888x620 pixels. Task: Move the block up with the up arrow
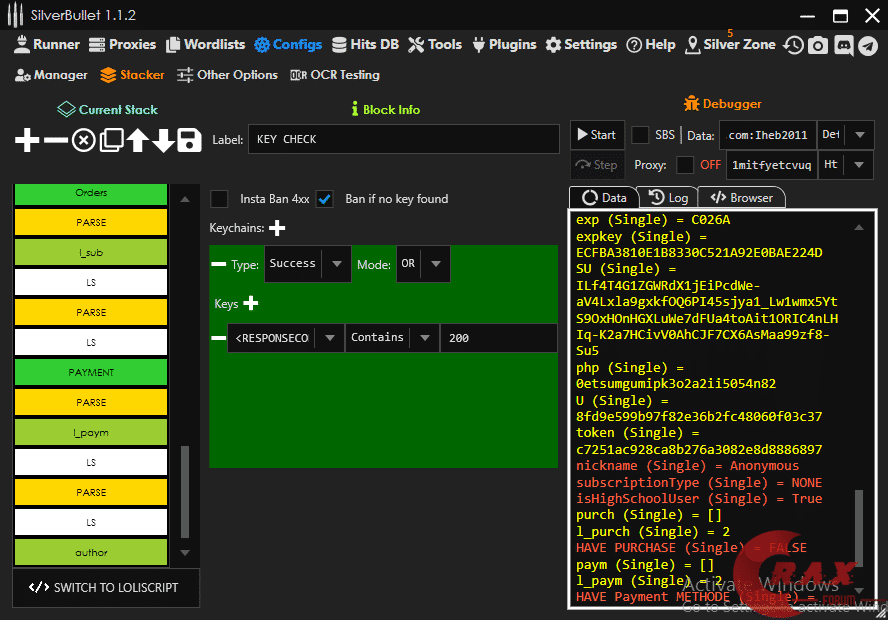pyautogui.click(x=137, y=140)
